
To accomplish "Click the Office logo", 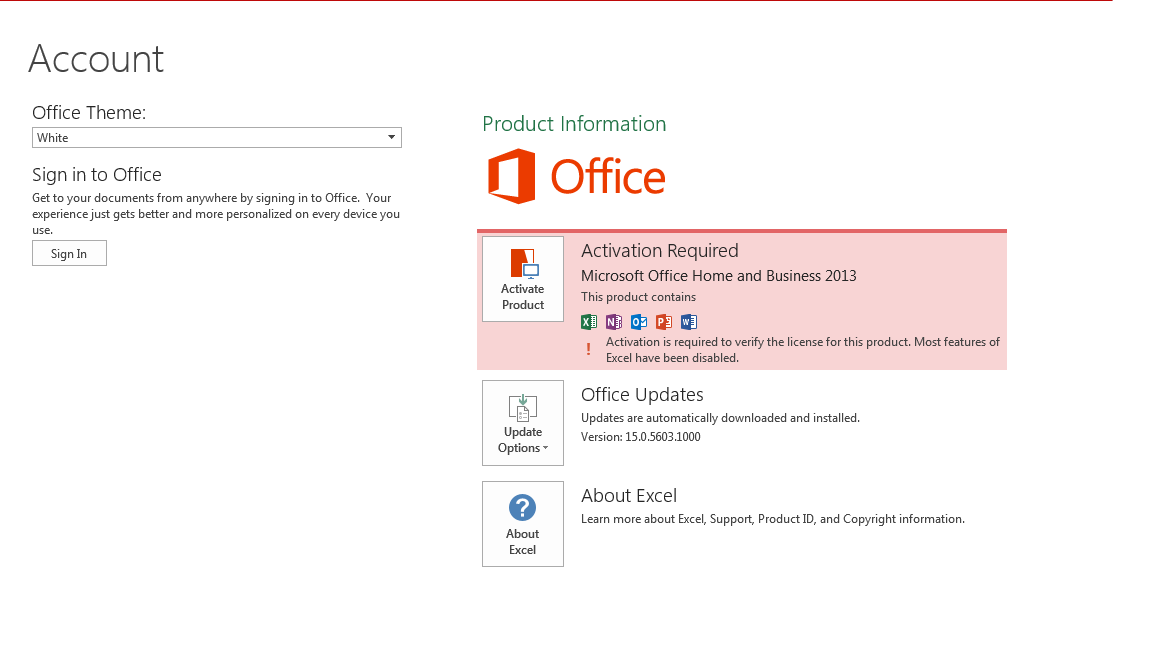I will [x=576, y=176].
